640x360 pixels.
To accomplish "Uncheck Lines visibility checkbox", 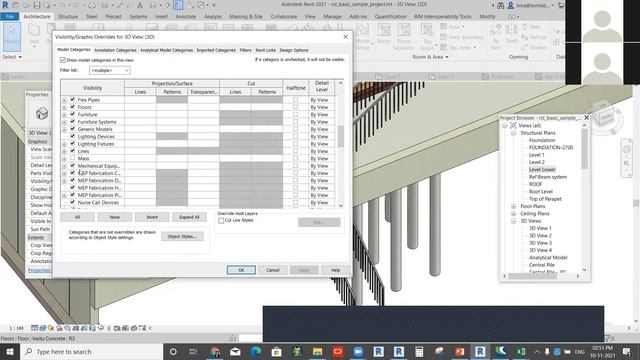I will coord(73,151).
